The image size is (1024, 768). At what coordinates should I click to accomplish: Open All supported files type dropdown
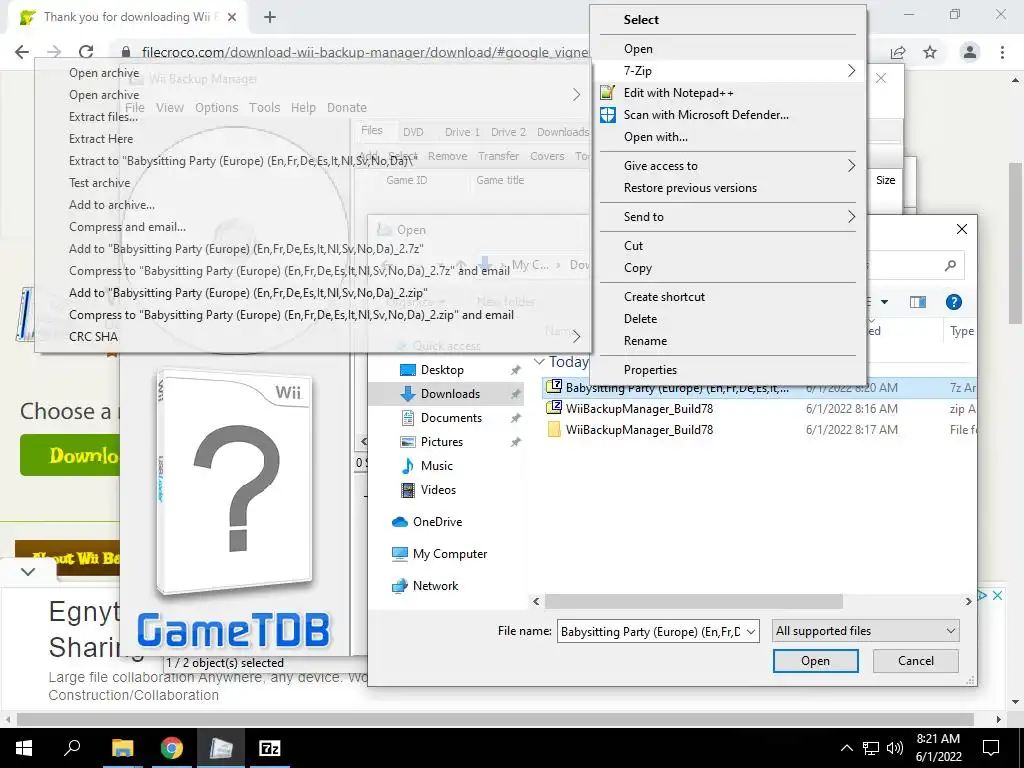pos(865,632)
